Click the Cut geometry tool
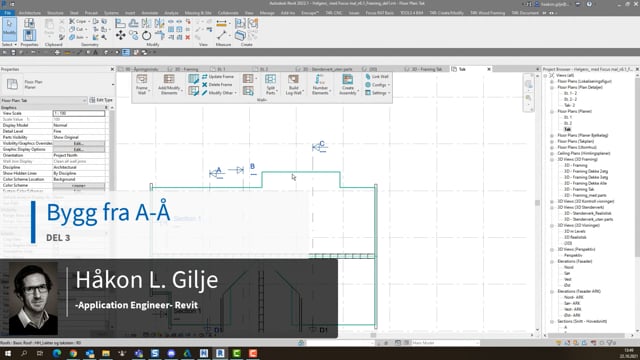640x360 pixels. [x=77, y=29]
